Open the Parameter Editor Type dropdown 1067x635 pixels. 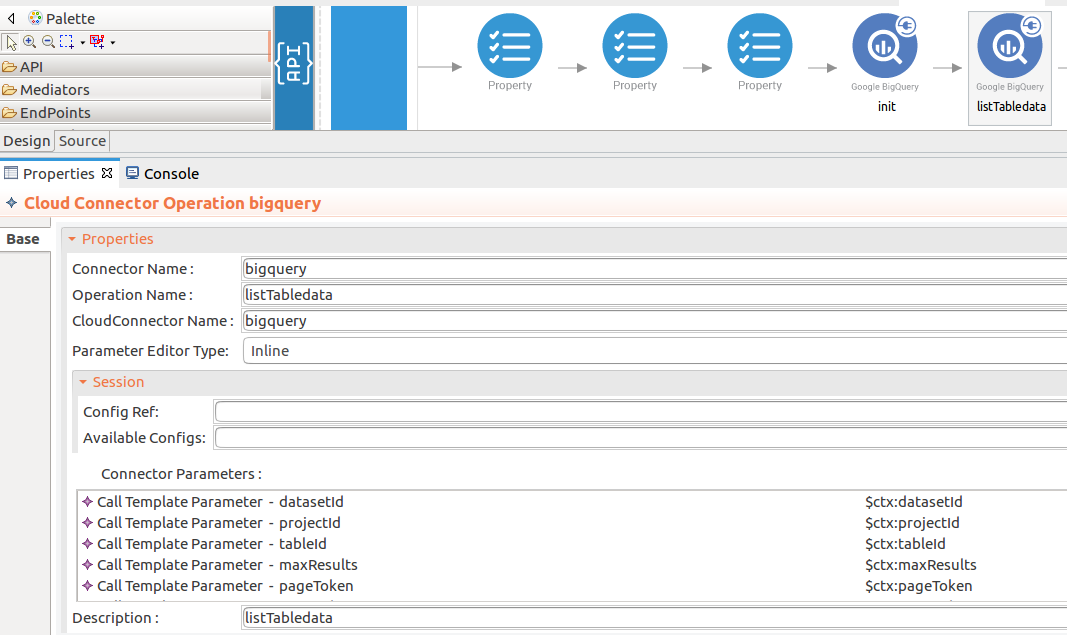pyautogui.click(x=655, y=351)
